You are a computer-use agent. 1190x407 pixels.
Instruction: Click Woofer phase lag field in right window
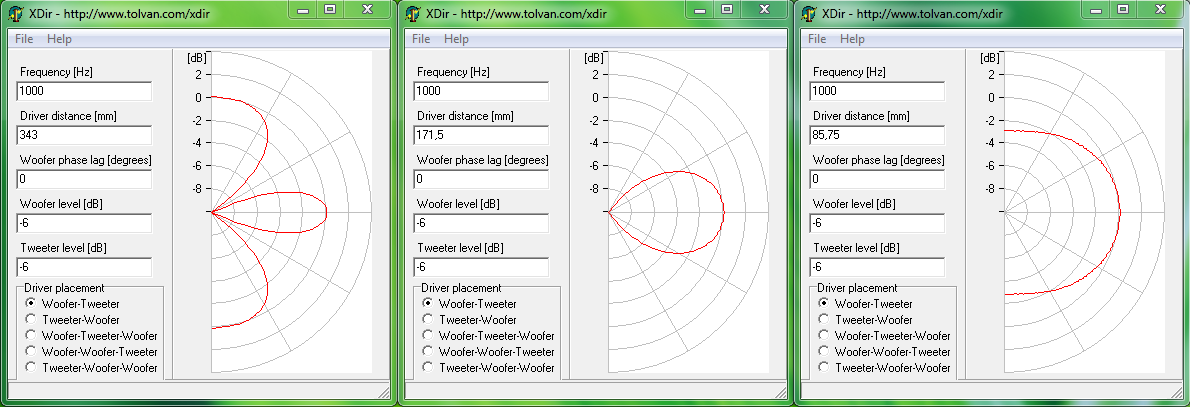[877, 179]
